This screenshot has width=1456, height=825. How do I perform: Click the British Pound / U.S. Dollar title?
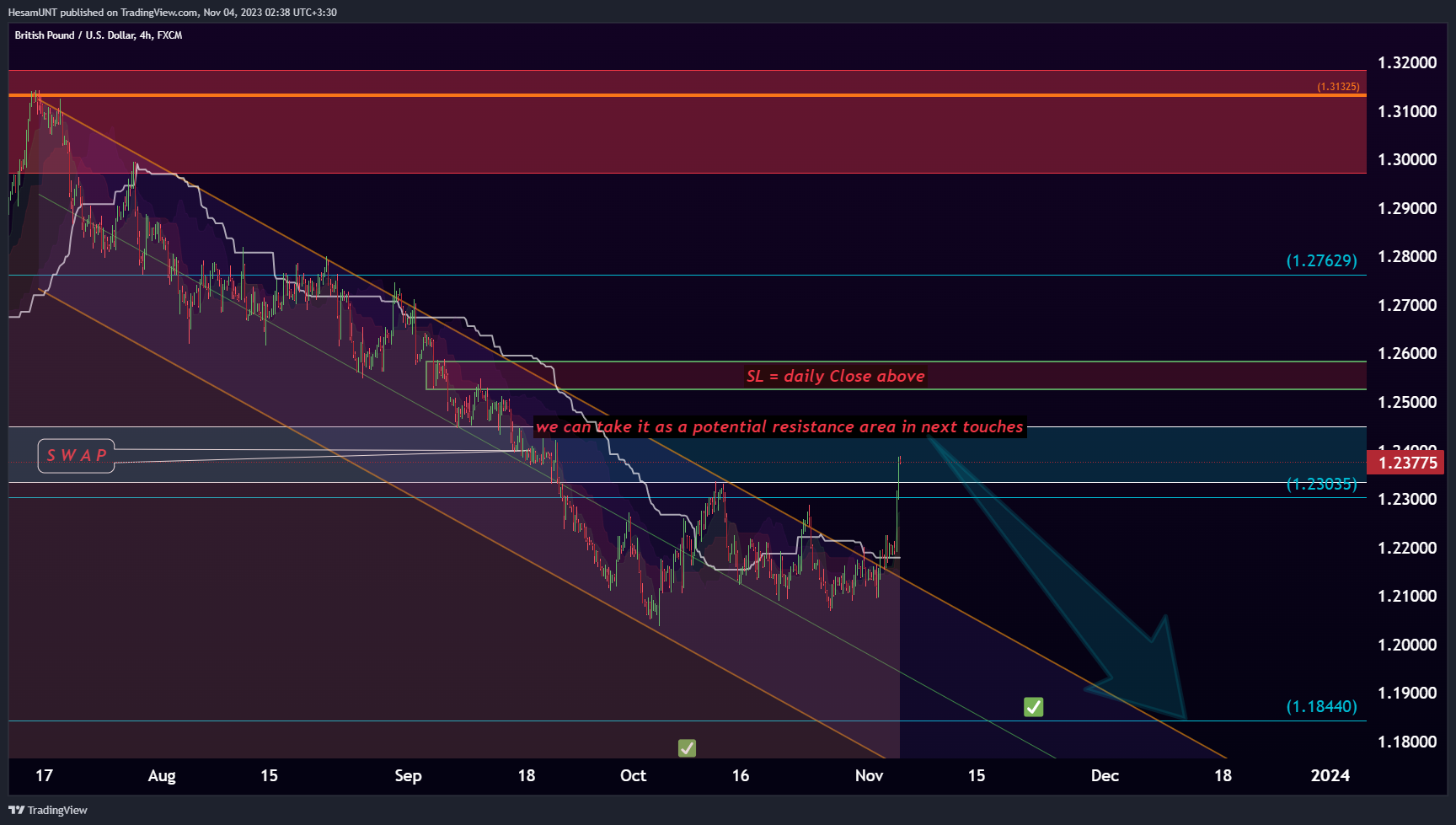click(x=99, y=35)
